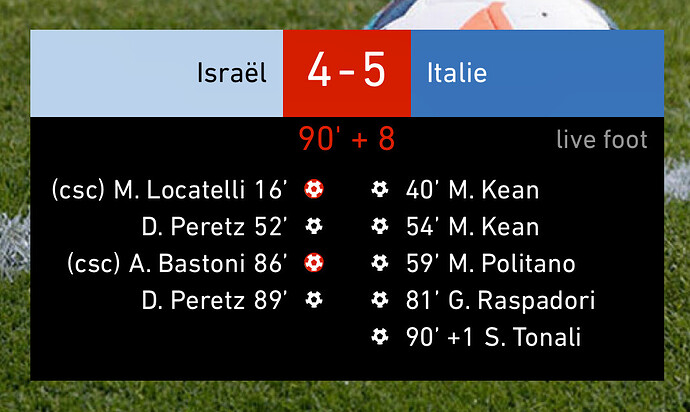Screen dimensions: 690x412
Task: Click the ball icon beside 90' +1 S. Tonali
Action: (379, 337)
